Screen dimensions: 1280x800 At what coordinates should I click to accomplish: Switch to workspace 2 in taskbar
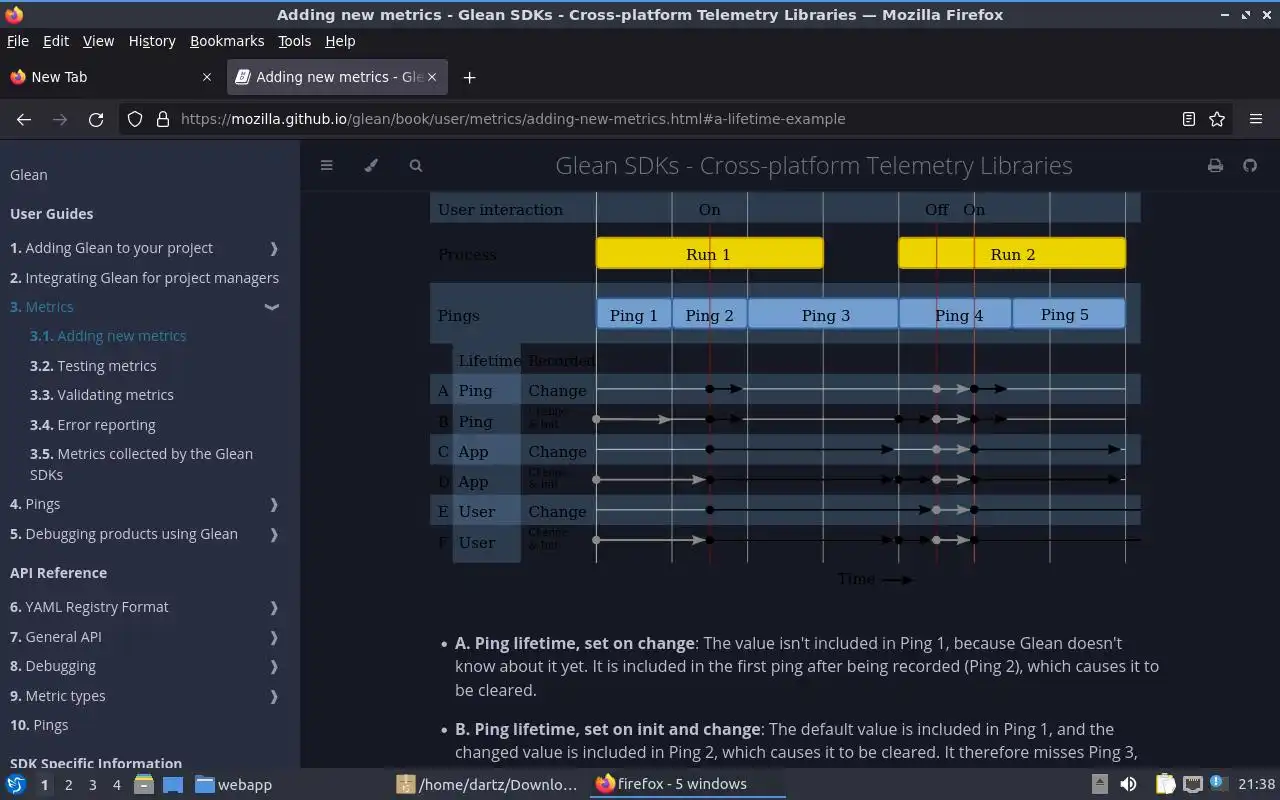(x=68, y=784)
